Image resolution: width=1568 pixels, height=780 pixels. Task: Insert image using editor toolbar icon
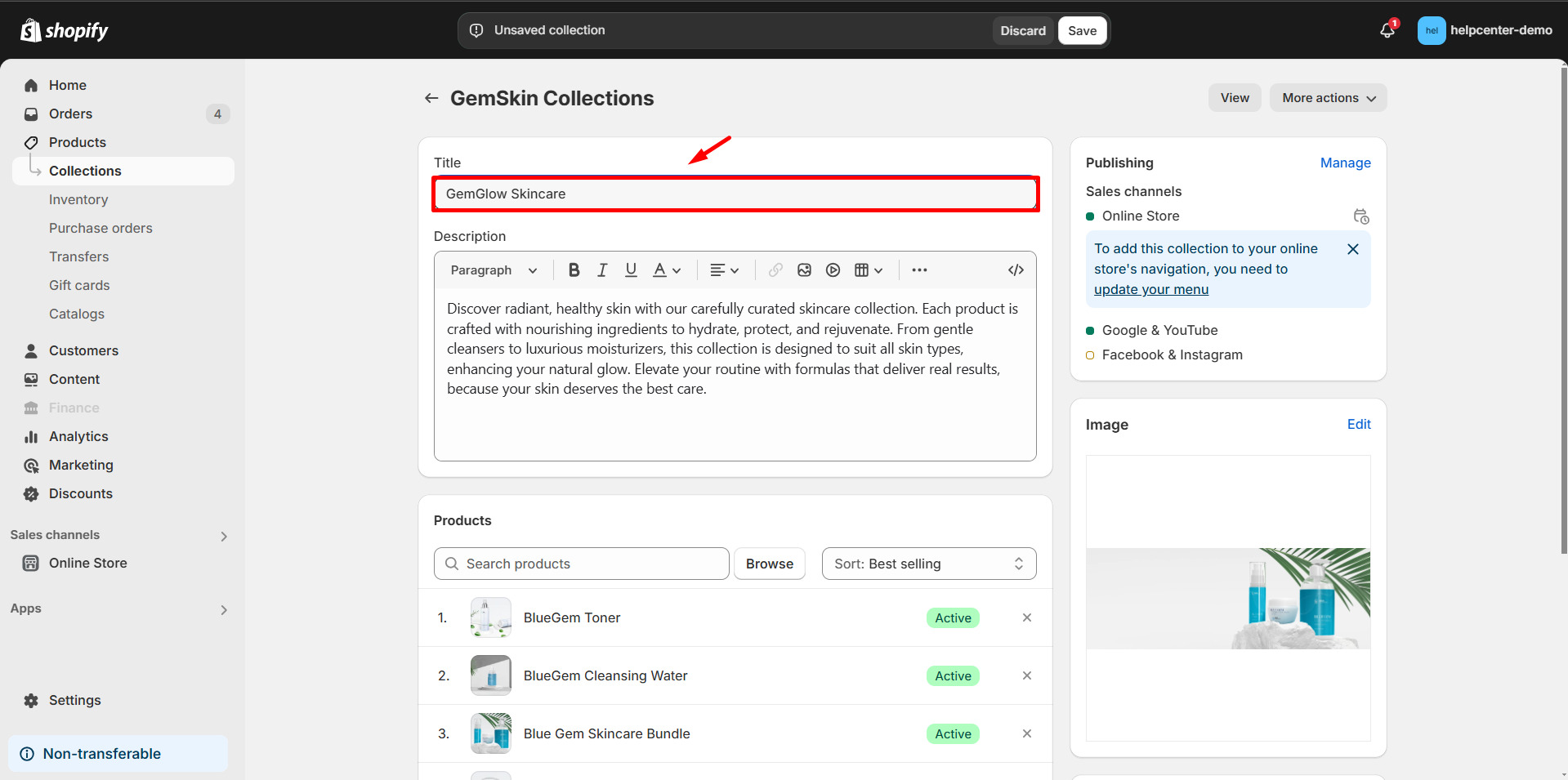[804, 270]
